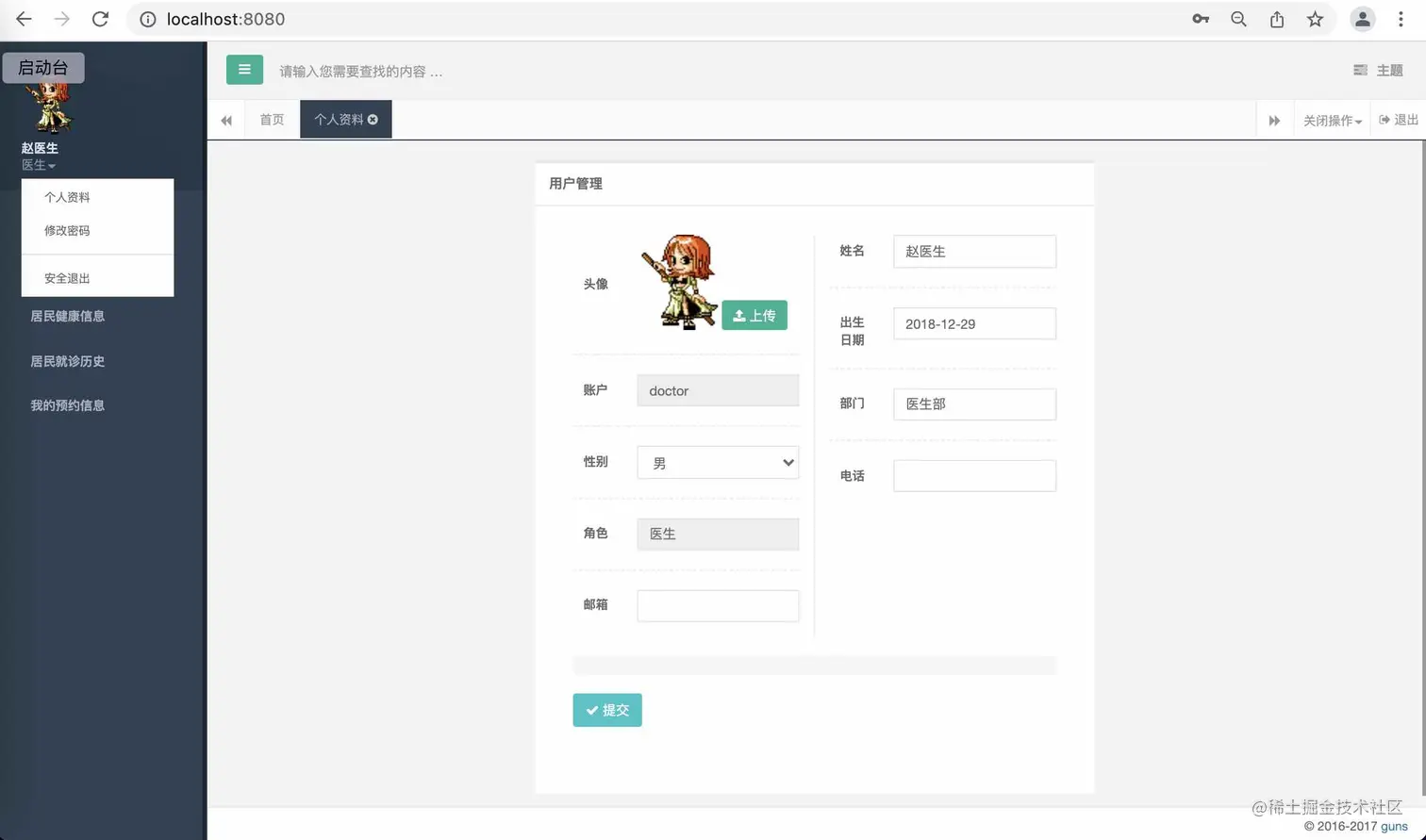The image size is (1426, 840).
Task: Click the browser share icon
Action: [1277, 19]
